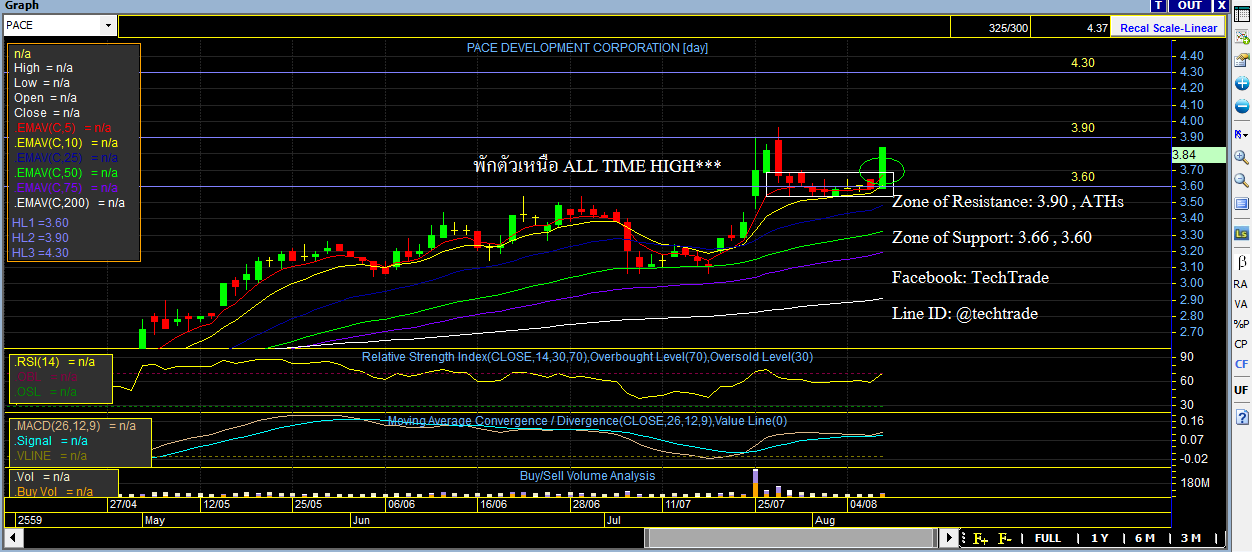Click the .Vol legend label
Screen dimensions: 1252x552
(x=41, y=477)
